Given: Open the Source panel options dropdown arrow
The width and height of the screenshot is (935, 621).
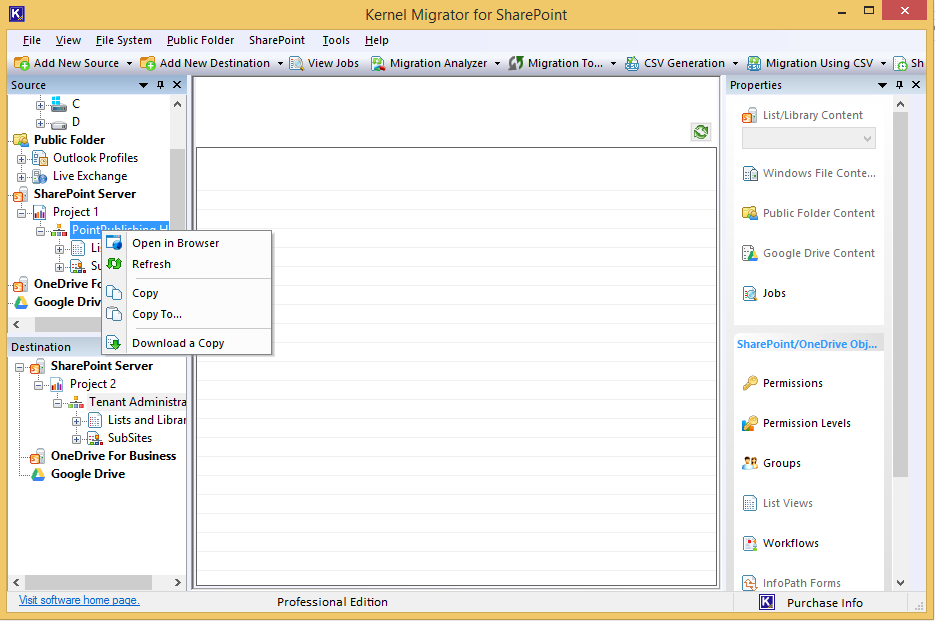Looking at the screenshot, I should pos(143,85).
